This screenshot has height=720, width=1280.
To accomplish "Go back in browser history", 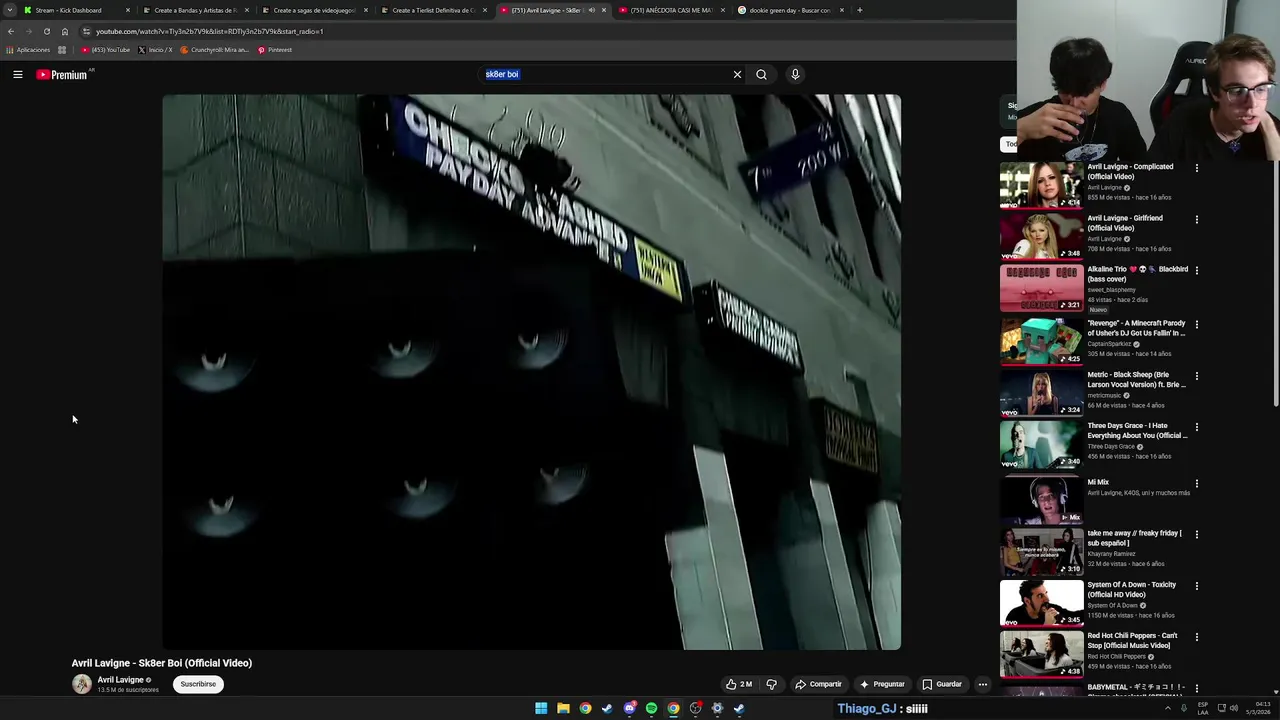I will 11,31.
